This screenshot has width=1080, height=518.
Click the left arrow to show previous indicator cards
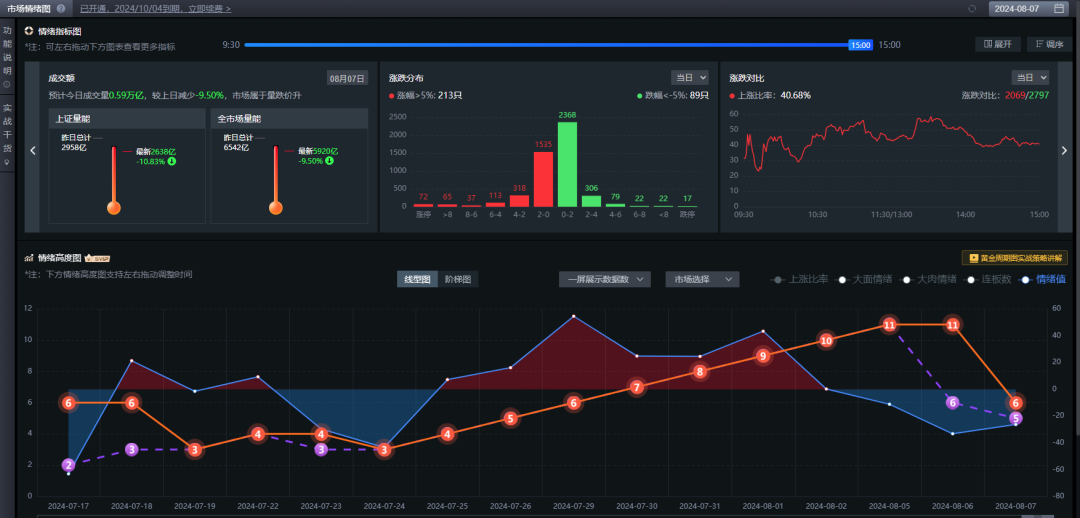click(x=32, y=151)
